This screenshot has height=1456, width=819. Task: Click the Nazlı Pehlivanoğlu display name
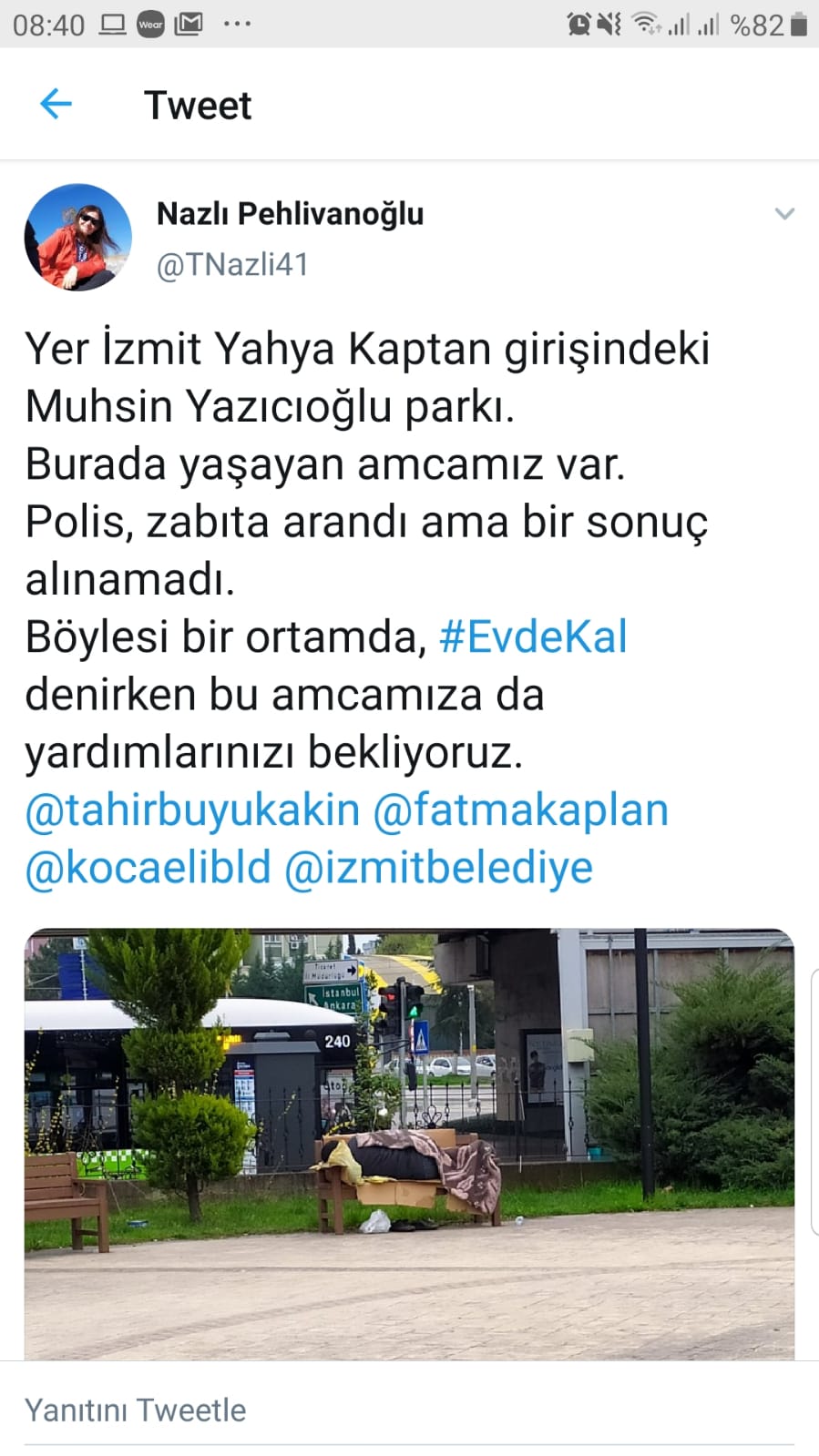click(291, 214)
